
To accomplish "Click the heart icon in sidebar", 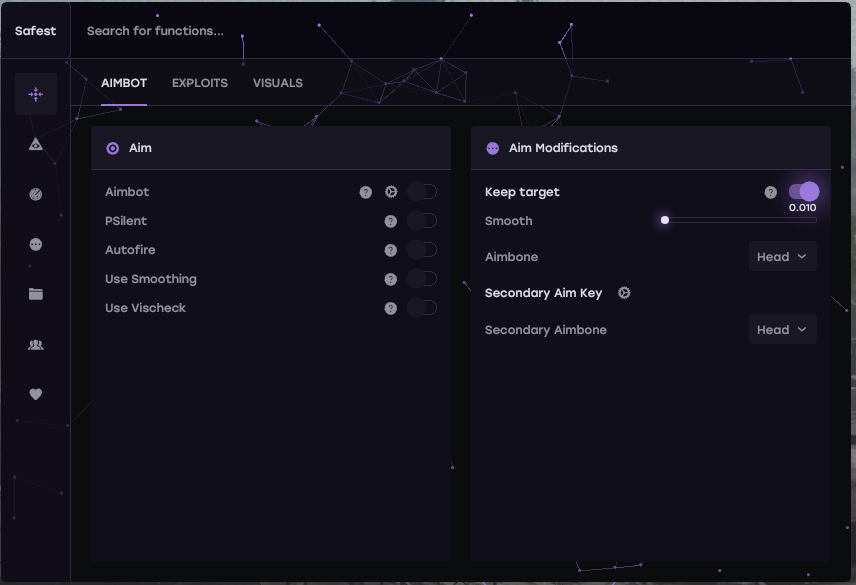I will tap(36, 394).
